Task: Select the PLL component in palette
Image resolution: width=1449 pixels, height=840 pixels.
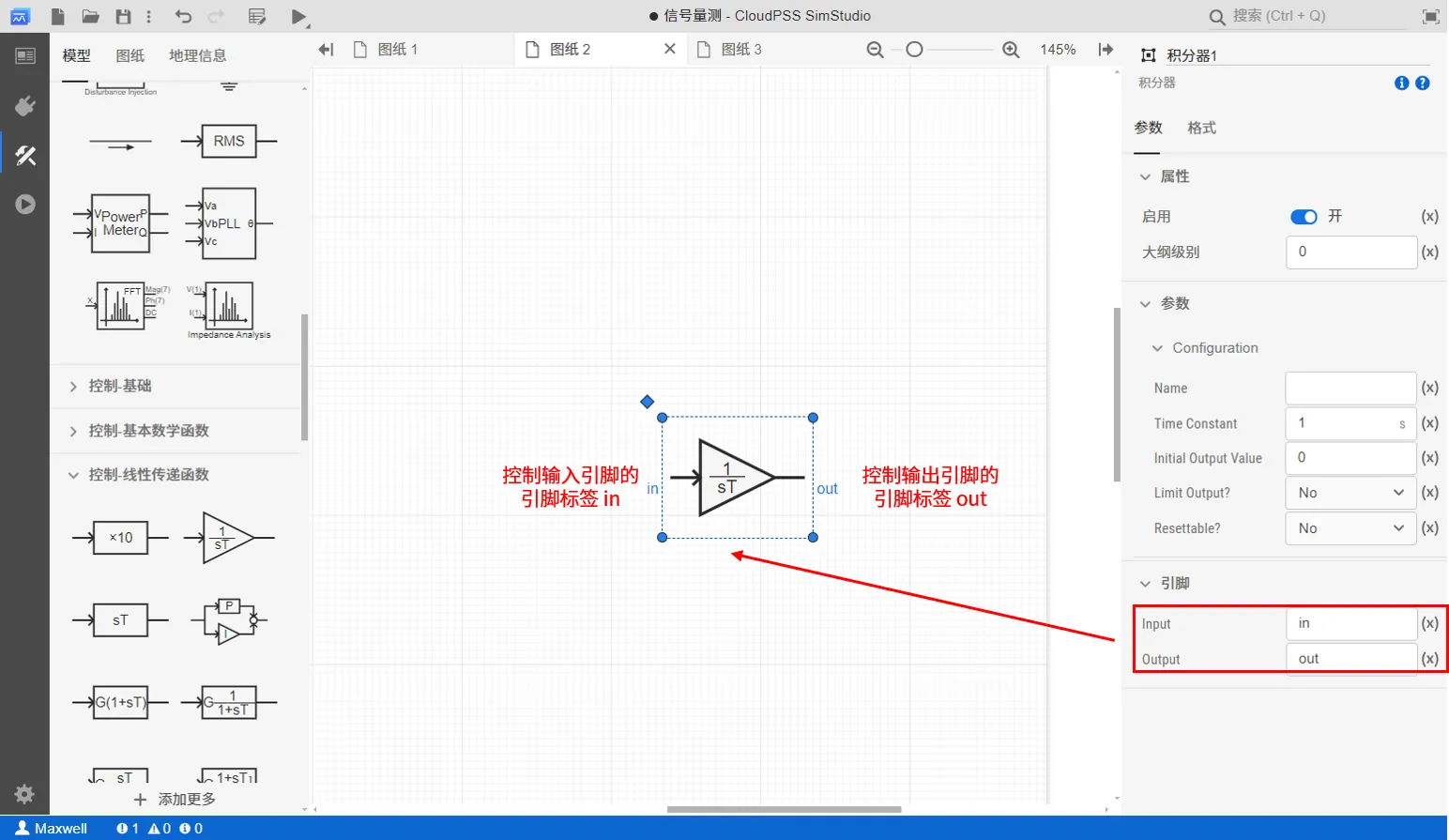Action: pos(229,223)
